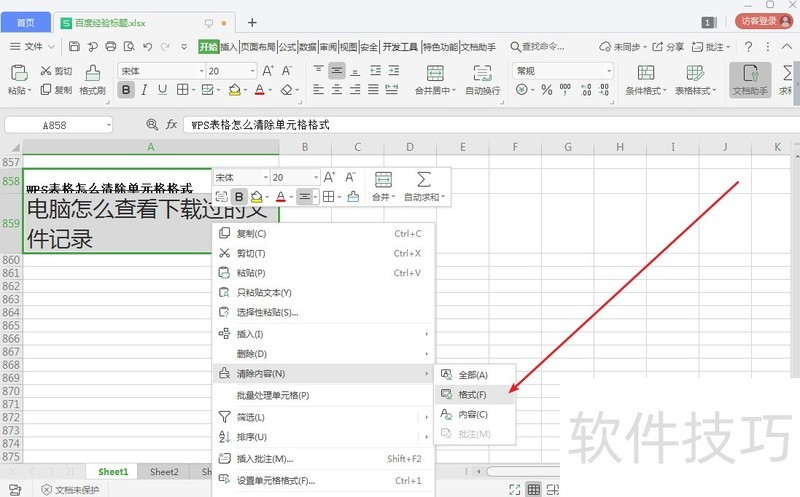Click the 查找命令 search box
The width and height of the screenshot is (800, 497).
click(538, 46)
